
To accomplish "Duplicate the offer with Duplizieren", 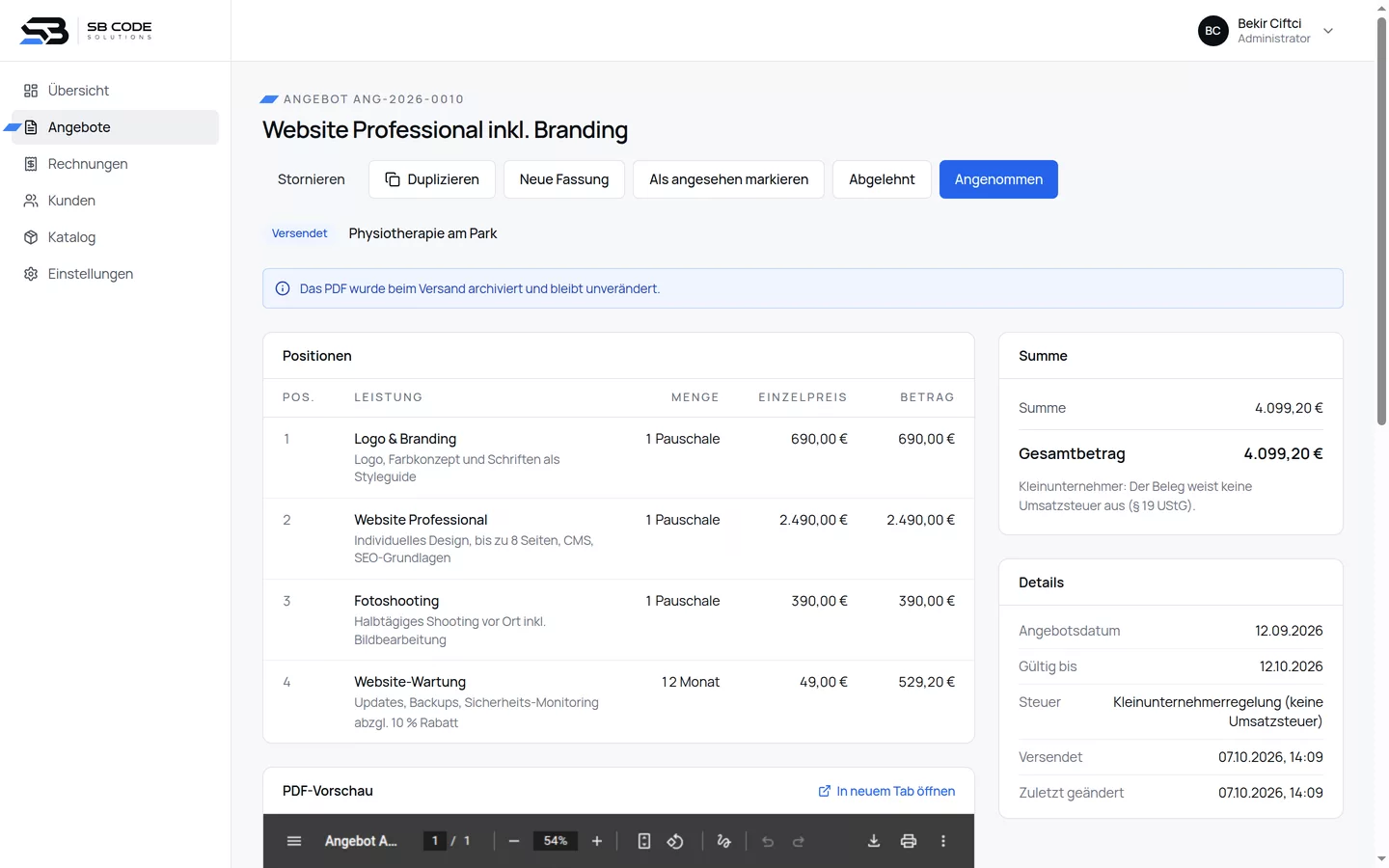I will tap(432, 179).
